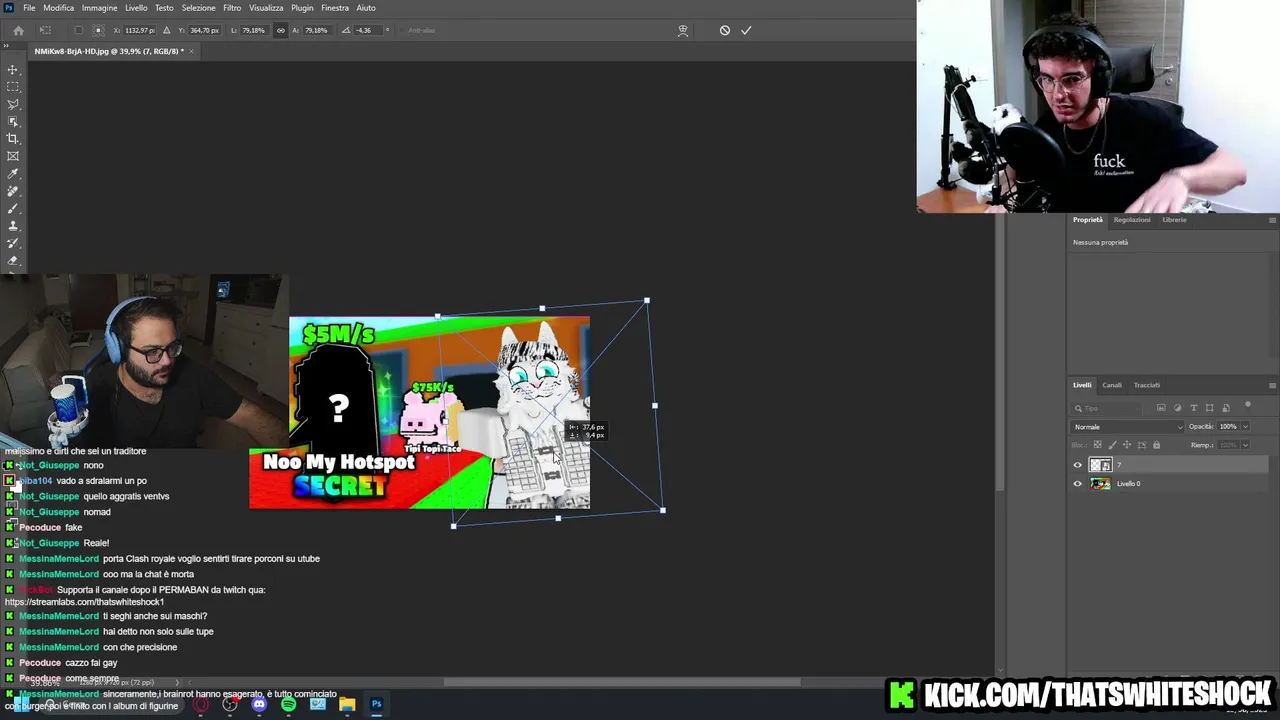The width and height of the screenshot is (1280, 720).
Task: Toggle the reference point checkbox
Action: pos(79,30)
